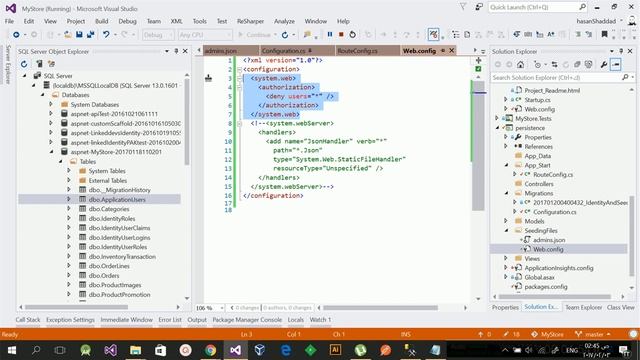This screenshot has width=640, height=360.
Task: Open the Error List panel
Action: (170, 320)
